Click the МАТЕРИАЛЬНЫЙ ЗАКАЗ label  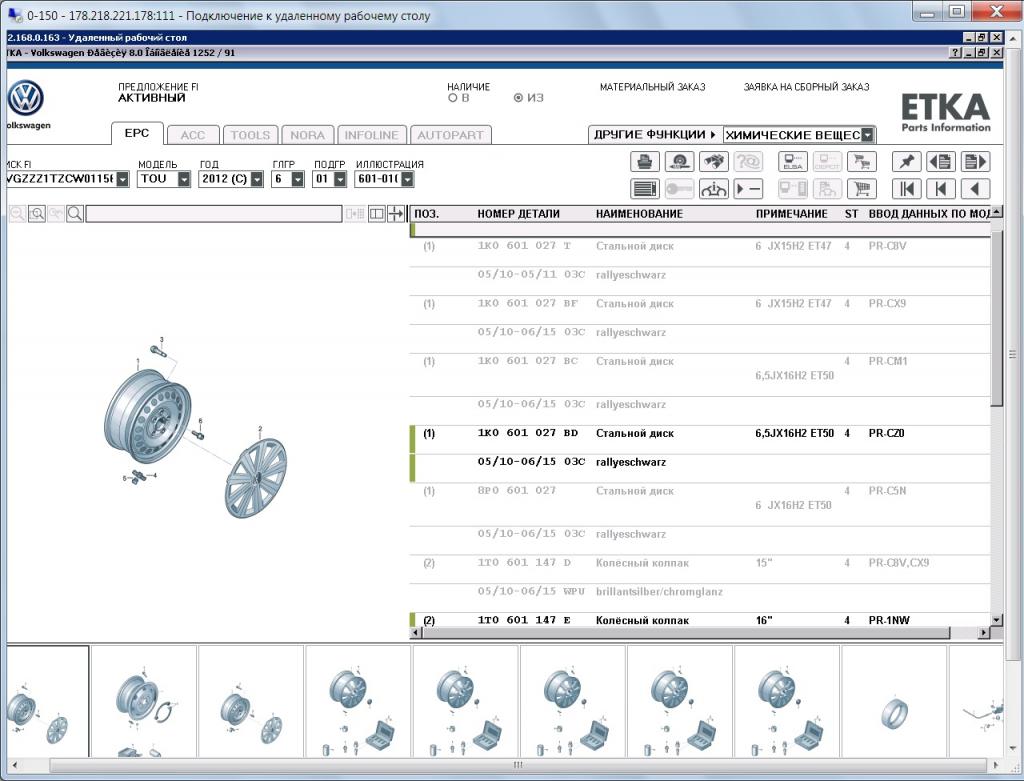pos(652,87)
